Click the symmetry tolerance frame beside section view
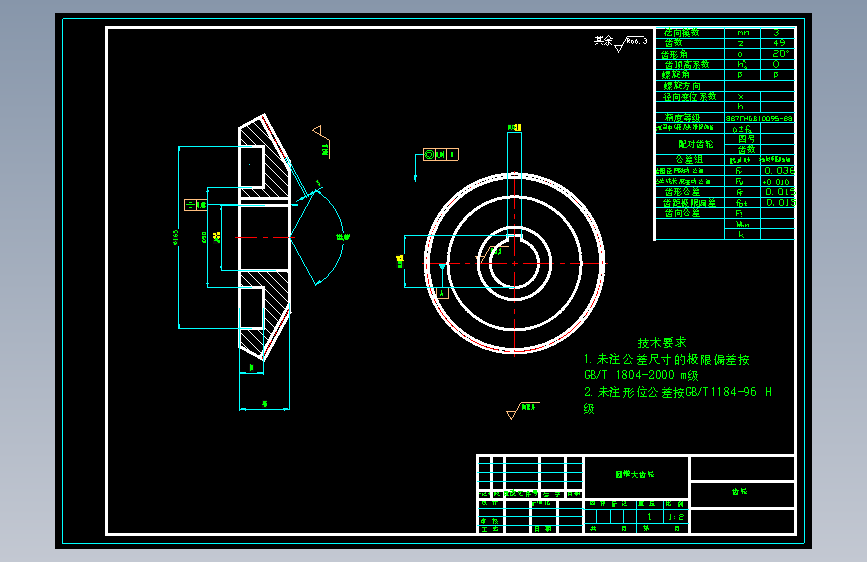 tap(195, 205)
